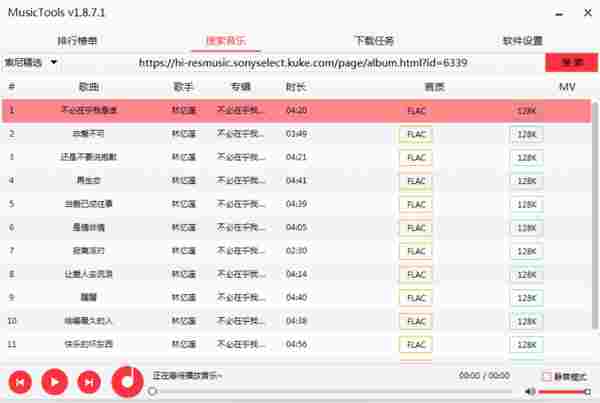Play the previous track
The width and height of the screenshot is (600, 403).
tap(20, 382)
